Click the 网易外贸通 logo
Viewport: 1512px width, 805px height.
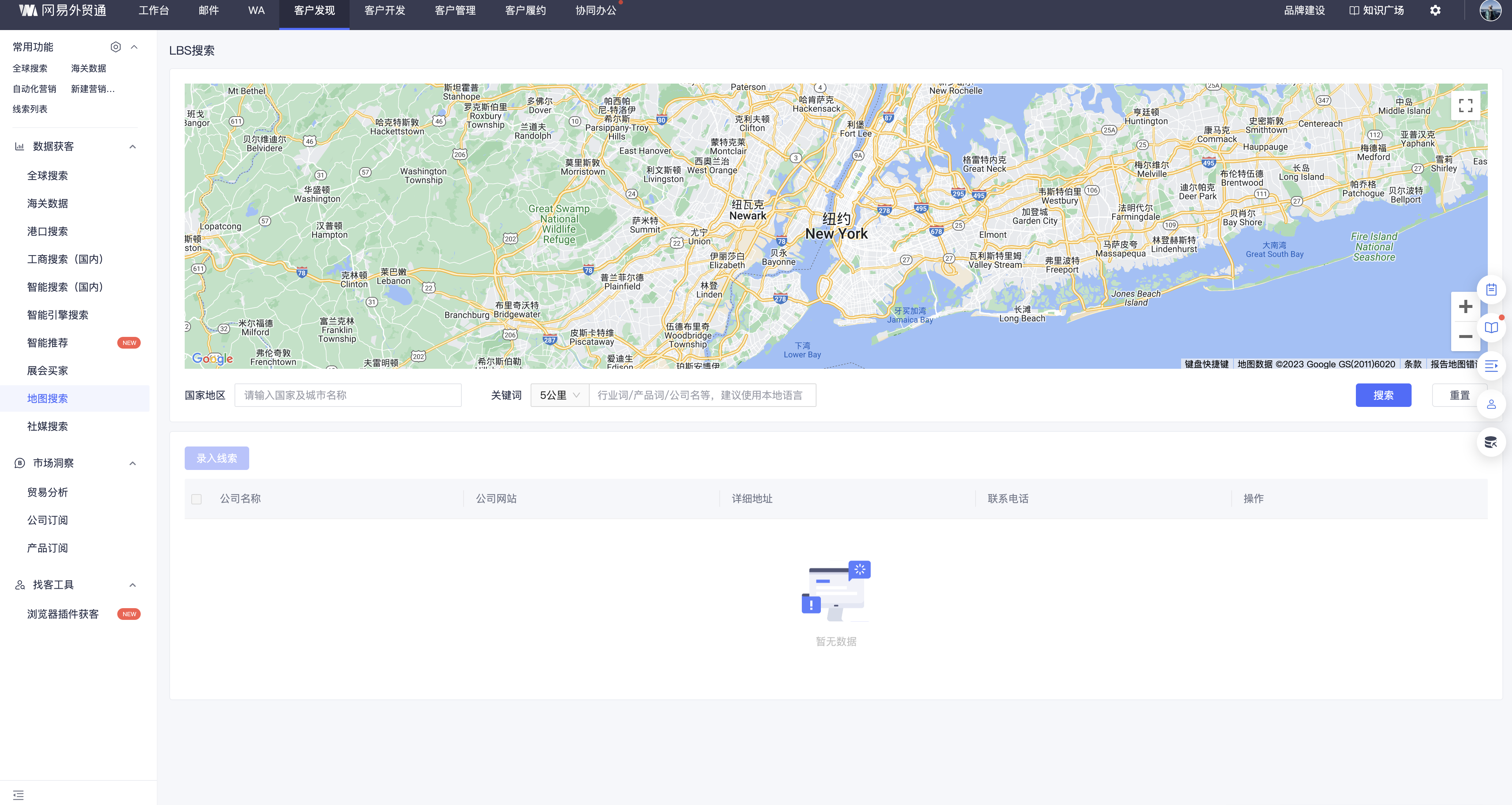click(62, 11)
